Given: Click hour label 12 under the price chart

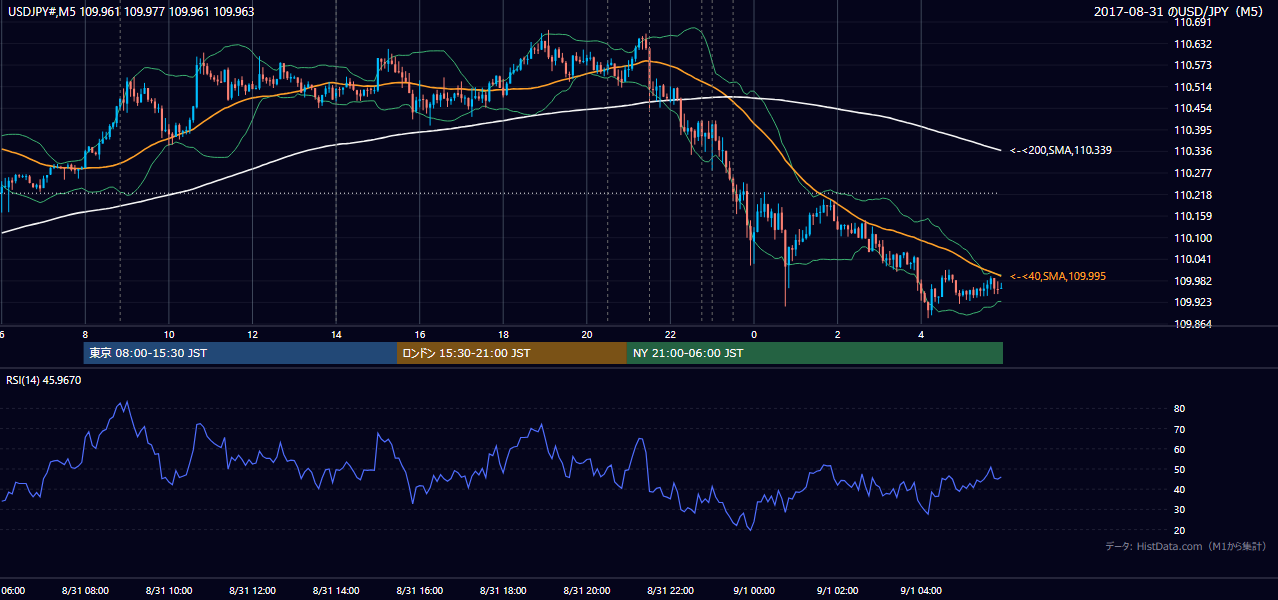Looking at the screenshot, I should (x=253, y=335).
